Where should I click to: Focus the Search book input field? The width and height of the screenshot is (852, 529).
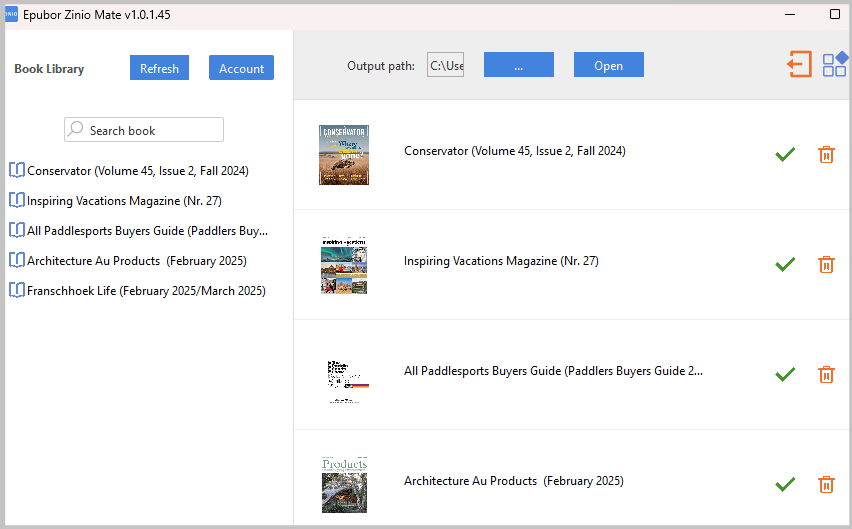[144, 130]
